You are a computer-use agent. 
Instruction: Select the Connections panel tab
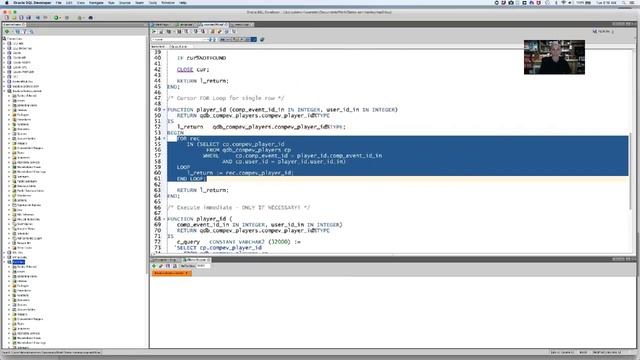coord(13,24)
